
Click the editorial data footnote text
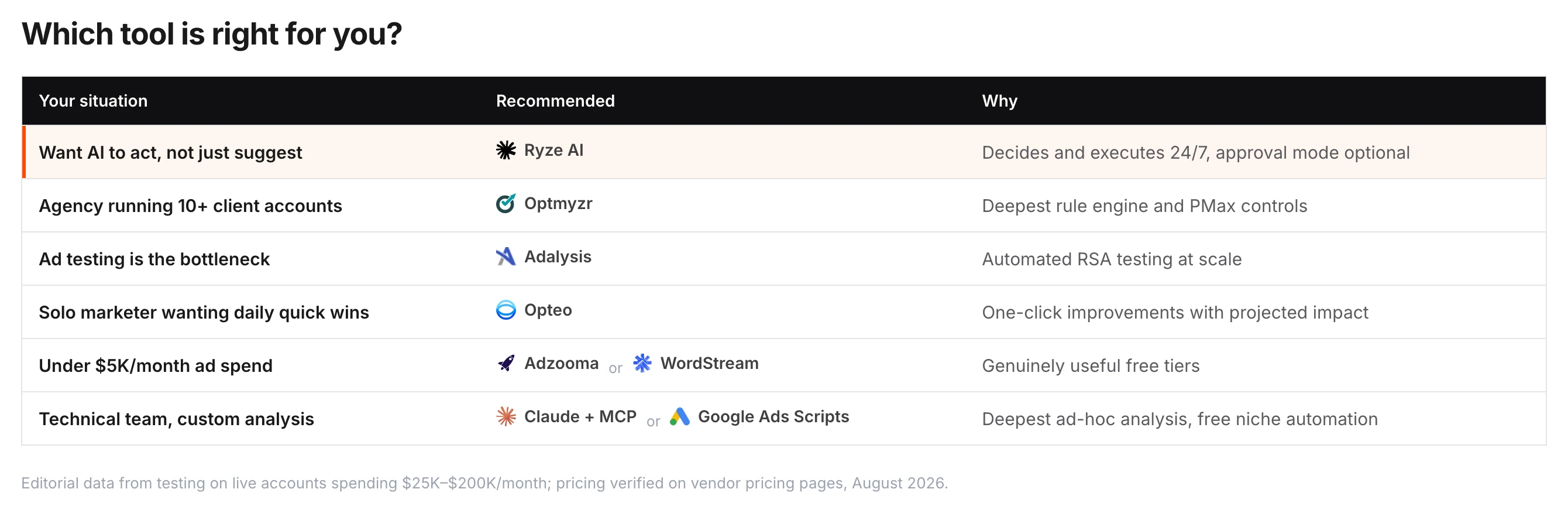click(x=484, y=483)
